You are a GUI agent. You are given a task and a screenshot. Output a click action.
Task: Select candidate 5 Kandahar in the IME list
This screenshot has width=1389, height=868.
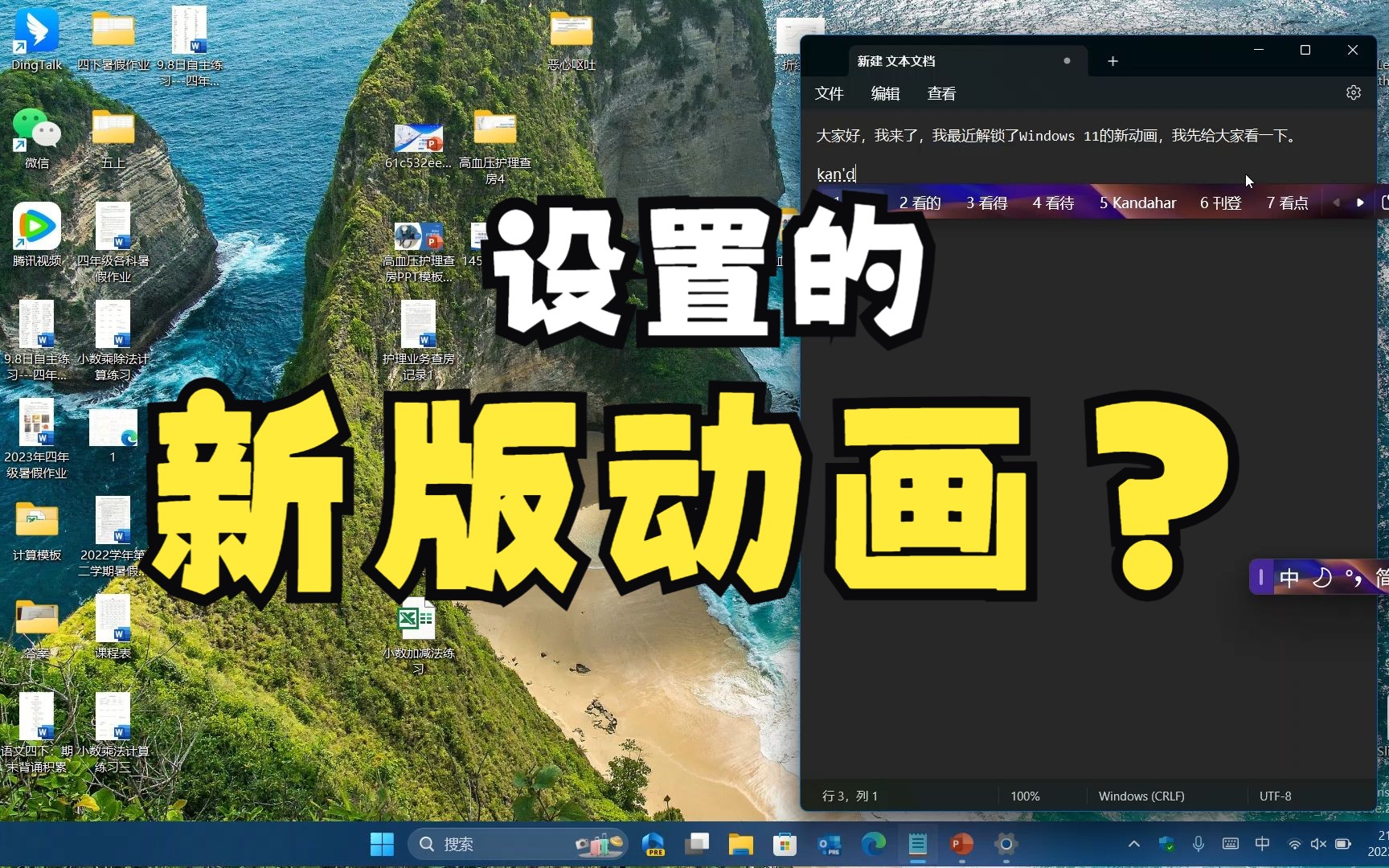(x=1137, y=203)
